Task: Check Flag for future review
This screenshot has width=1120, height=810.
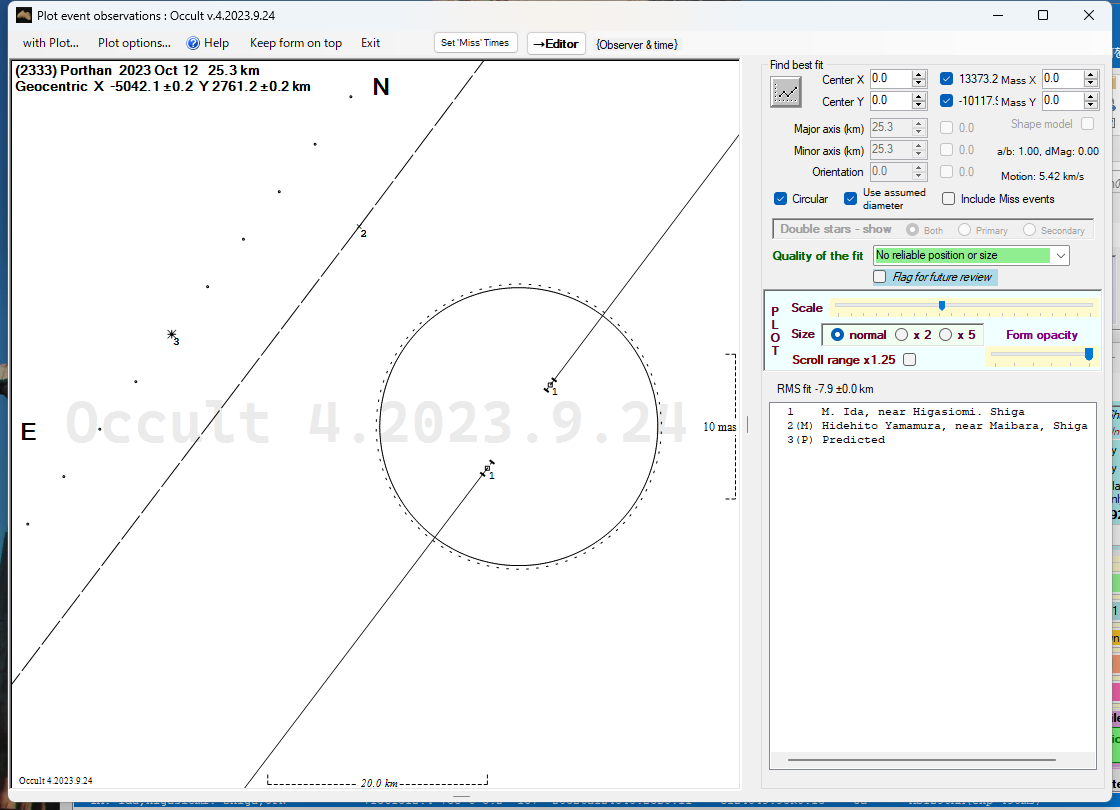Action: tap(880, 277)
